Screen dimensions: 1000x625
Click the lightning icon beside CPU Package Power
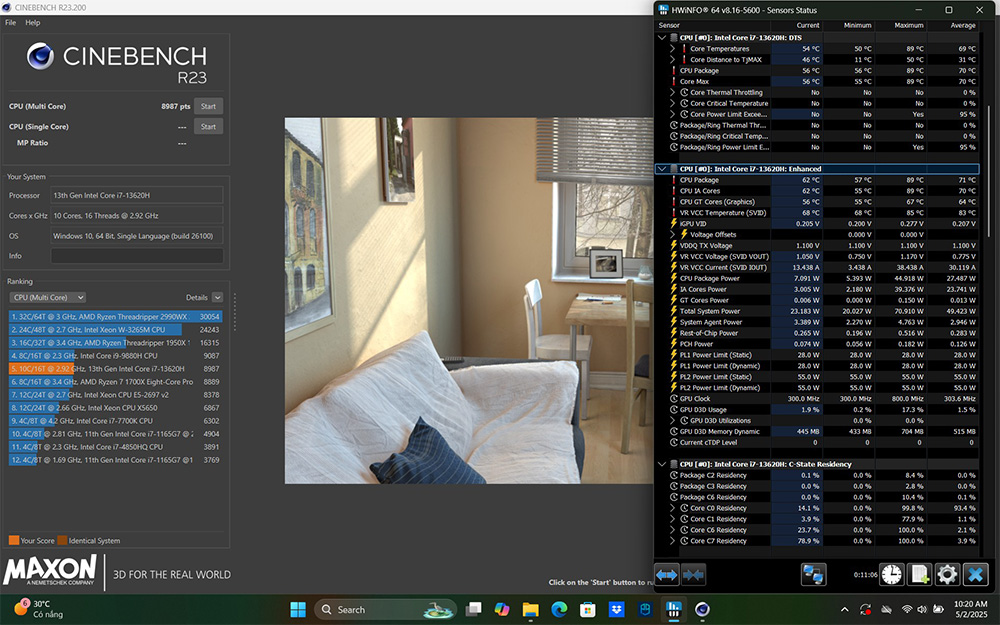[673, 278]
